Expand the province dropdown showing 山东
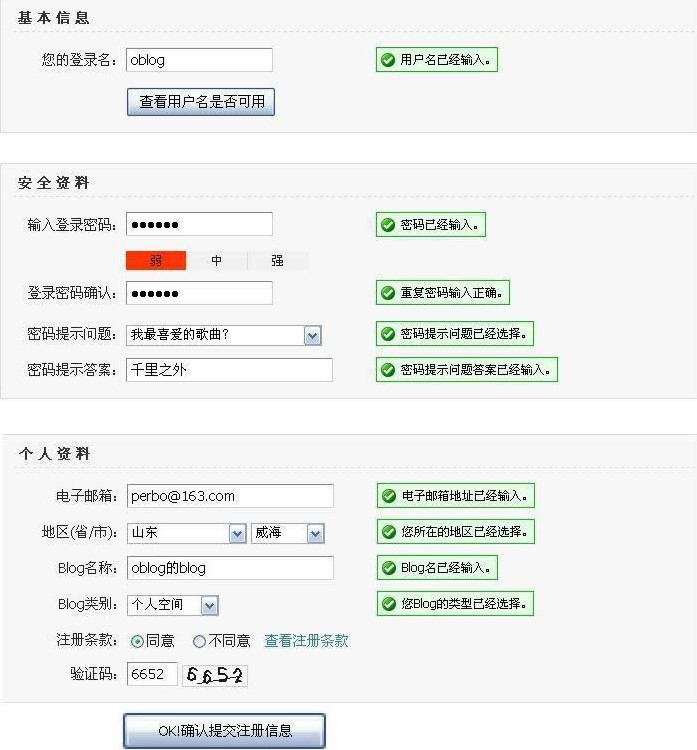 (237, 534)
